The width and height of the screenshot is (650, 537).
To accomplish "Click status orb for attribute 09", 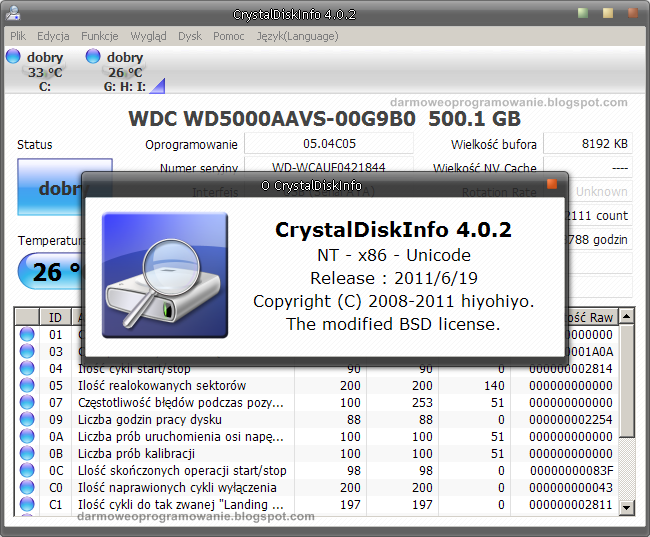I will pyautogui.click(x=27, y=419).
